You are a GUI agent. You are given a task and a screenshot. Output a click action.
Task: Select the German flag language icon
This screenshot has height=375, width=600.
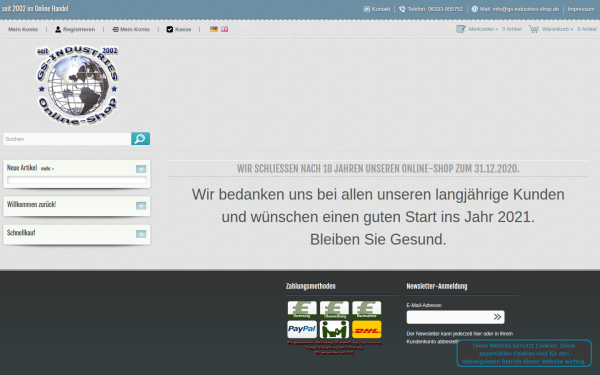[214, 29]
